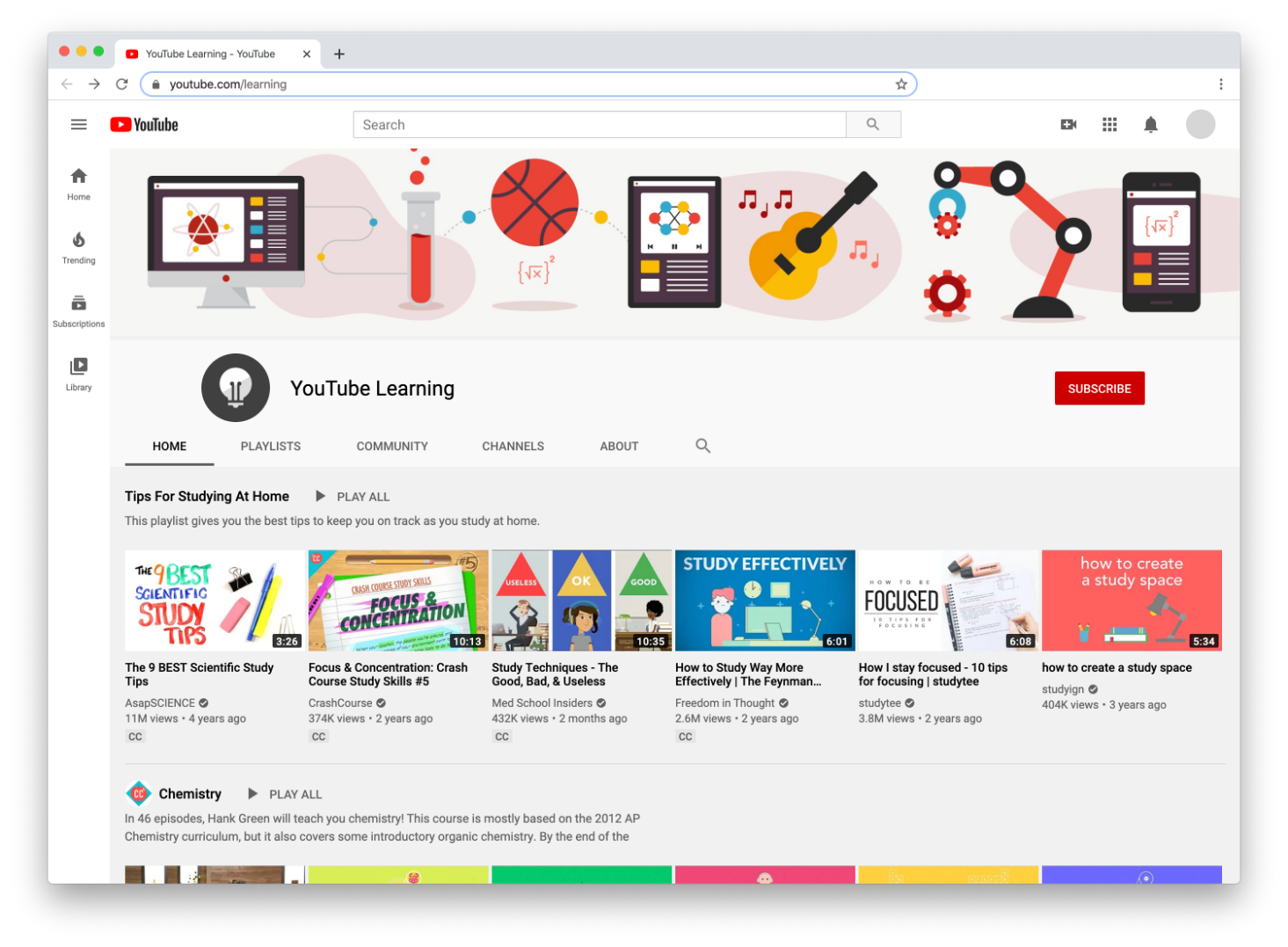Open the Tips For Studying At Home playlist title
This screenshot has height=947, width=1288.
pyautogui.click(x=207, y=496)
